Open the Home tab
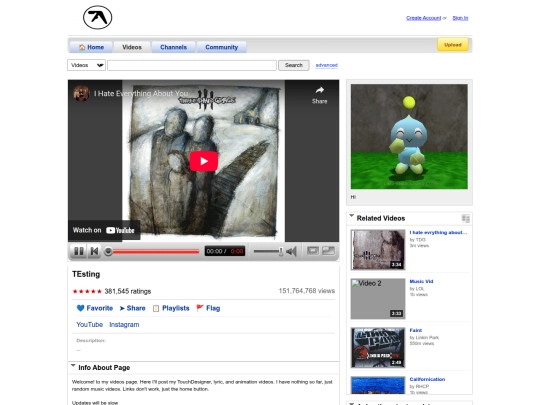Screen dimensions: 540x405 [x=91, y=47]
